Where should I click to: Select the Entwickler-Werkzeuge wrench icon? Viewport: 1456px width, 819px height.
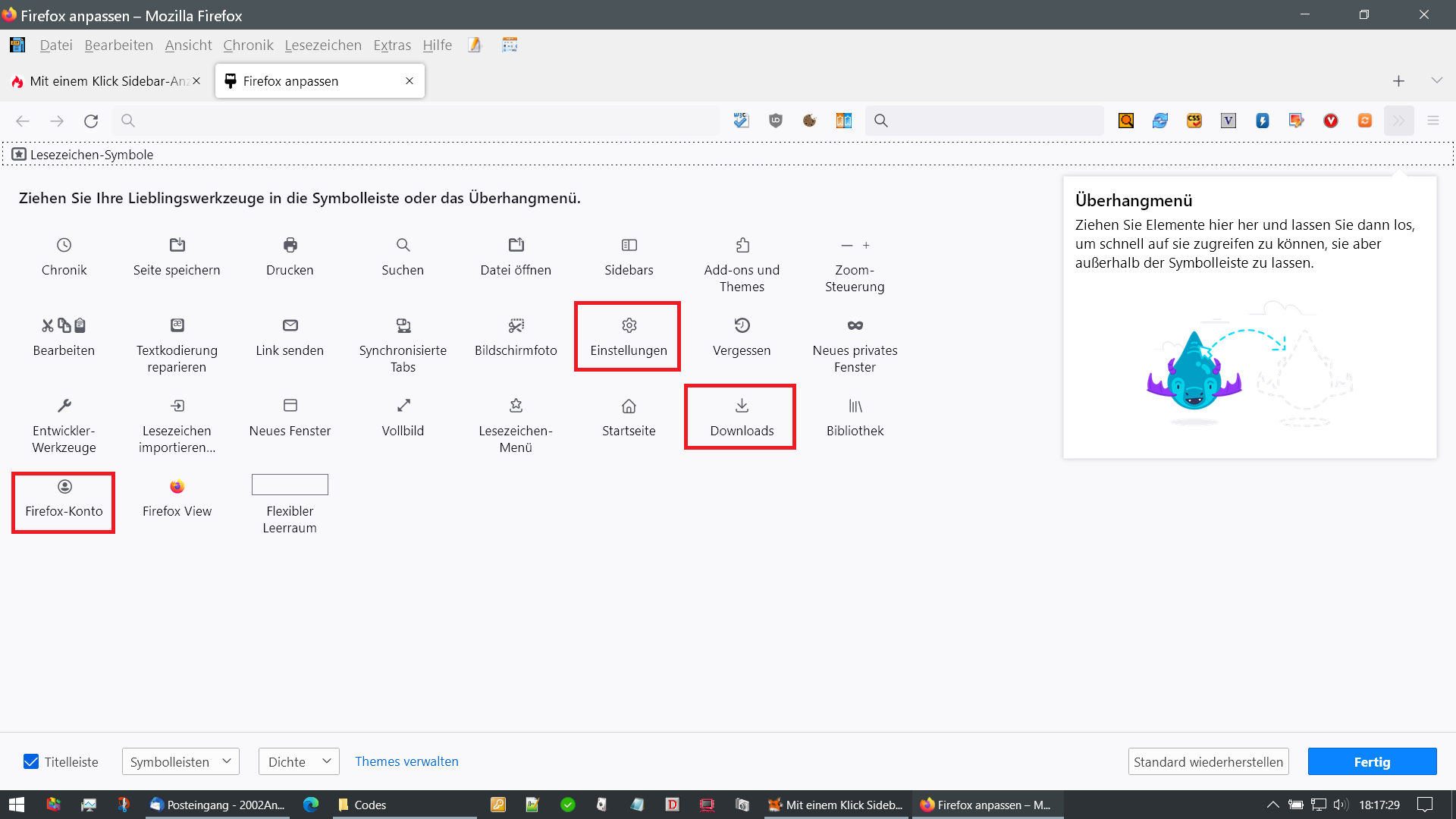[x=64, y=406]
